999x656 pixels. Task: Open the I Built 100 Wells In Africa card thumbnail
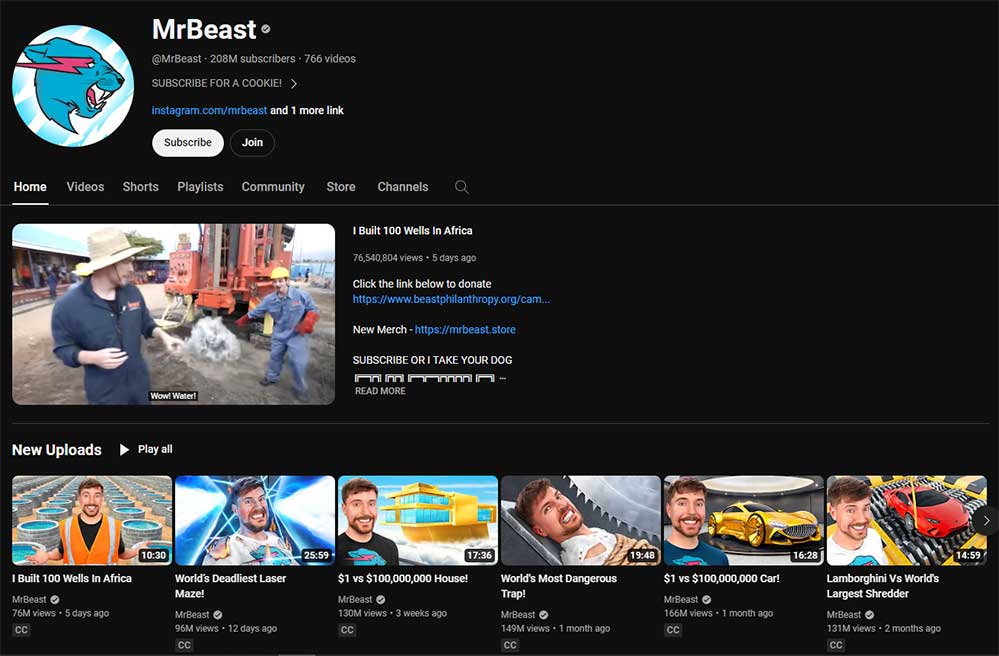pyautogui.click(x=92, y=520)
